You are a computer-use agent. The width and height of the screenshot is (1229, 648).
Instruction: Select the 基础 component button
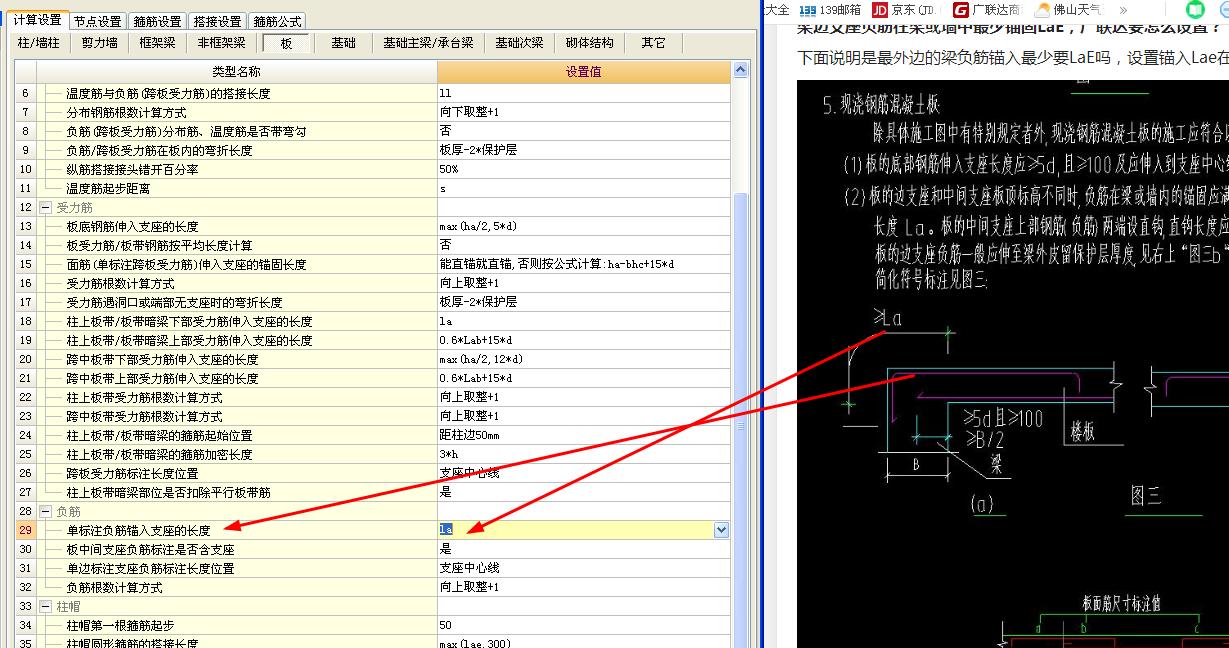coord(344,43)
